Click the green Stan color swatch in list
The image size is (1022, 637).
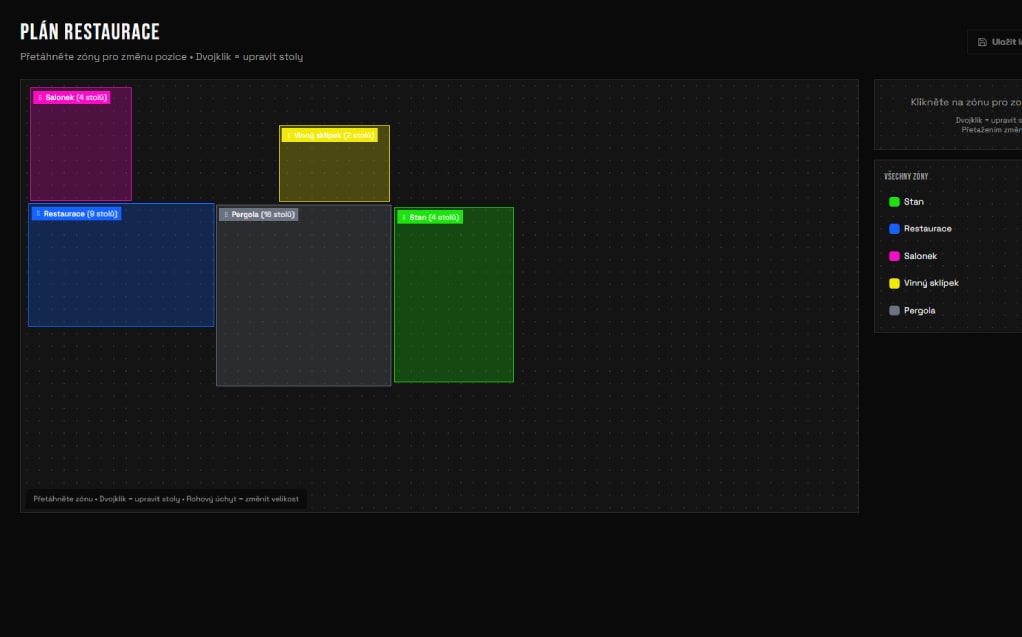[x=894, y=202]
